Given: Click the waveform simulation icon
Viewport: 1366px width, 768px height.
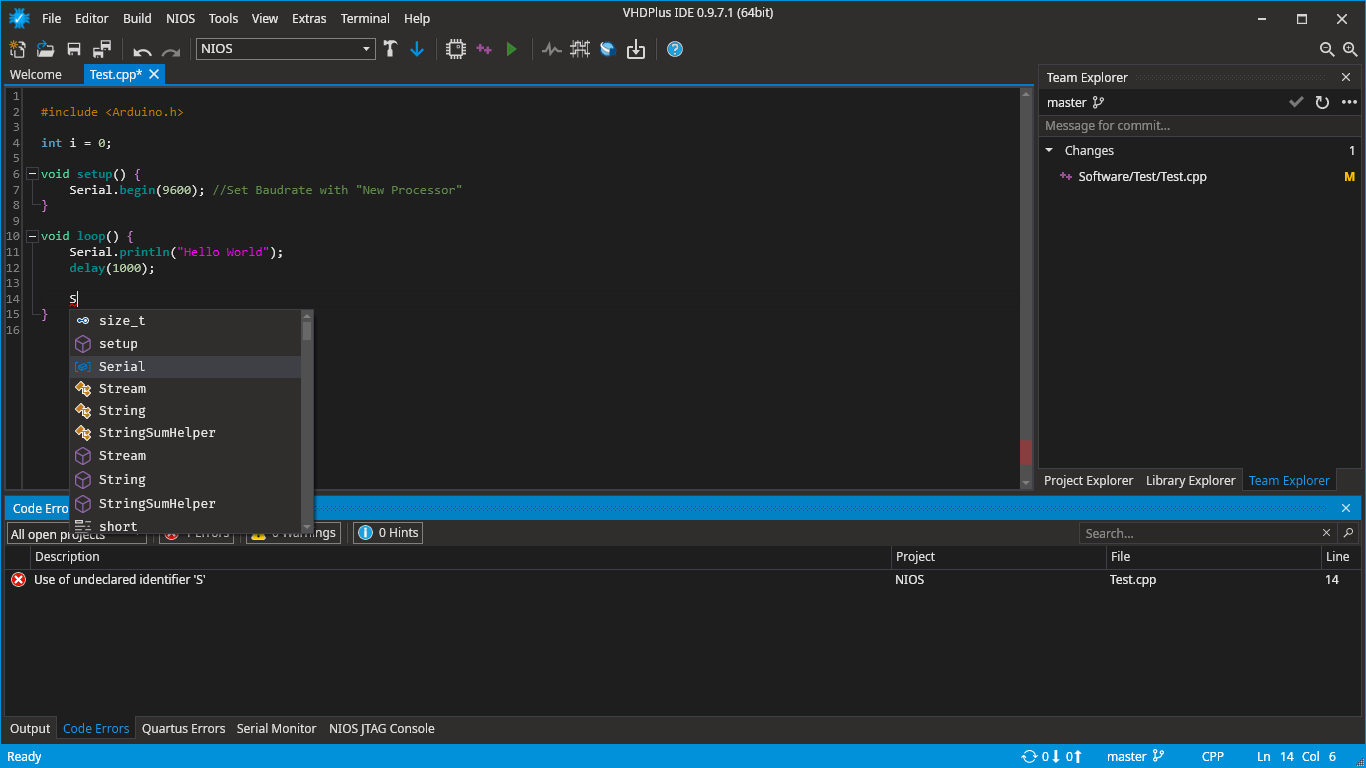Looking at the screenshot, I should click(x=552, y=49).
